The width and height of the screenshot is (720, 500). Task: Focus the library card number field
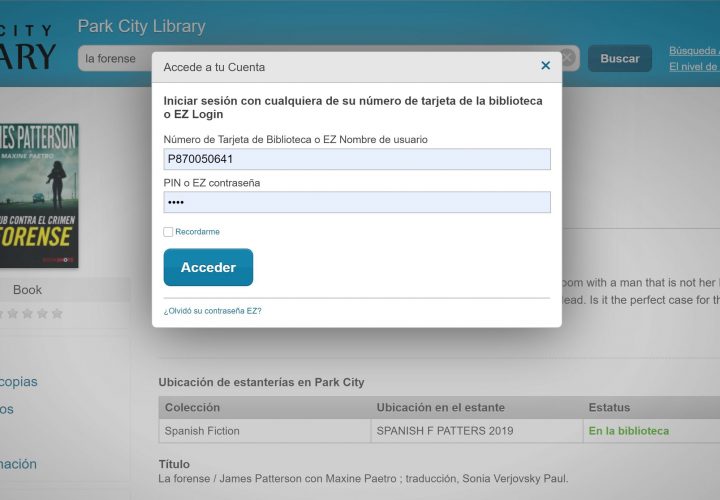tap(357, 159)
